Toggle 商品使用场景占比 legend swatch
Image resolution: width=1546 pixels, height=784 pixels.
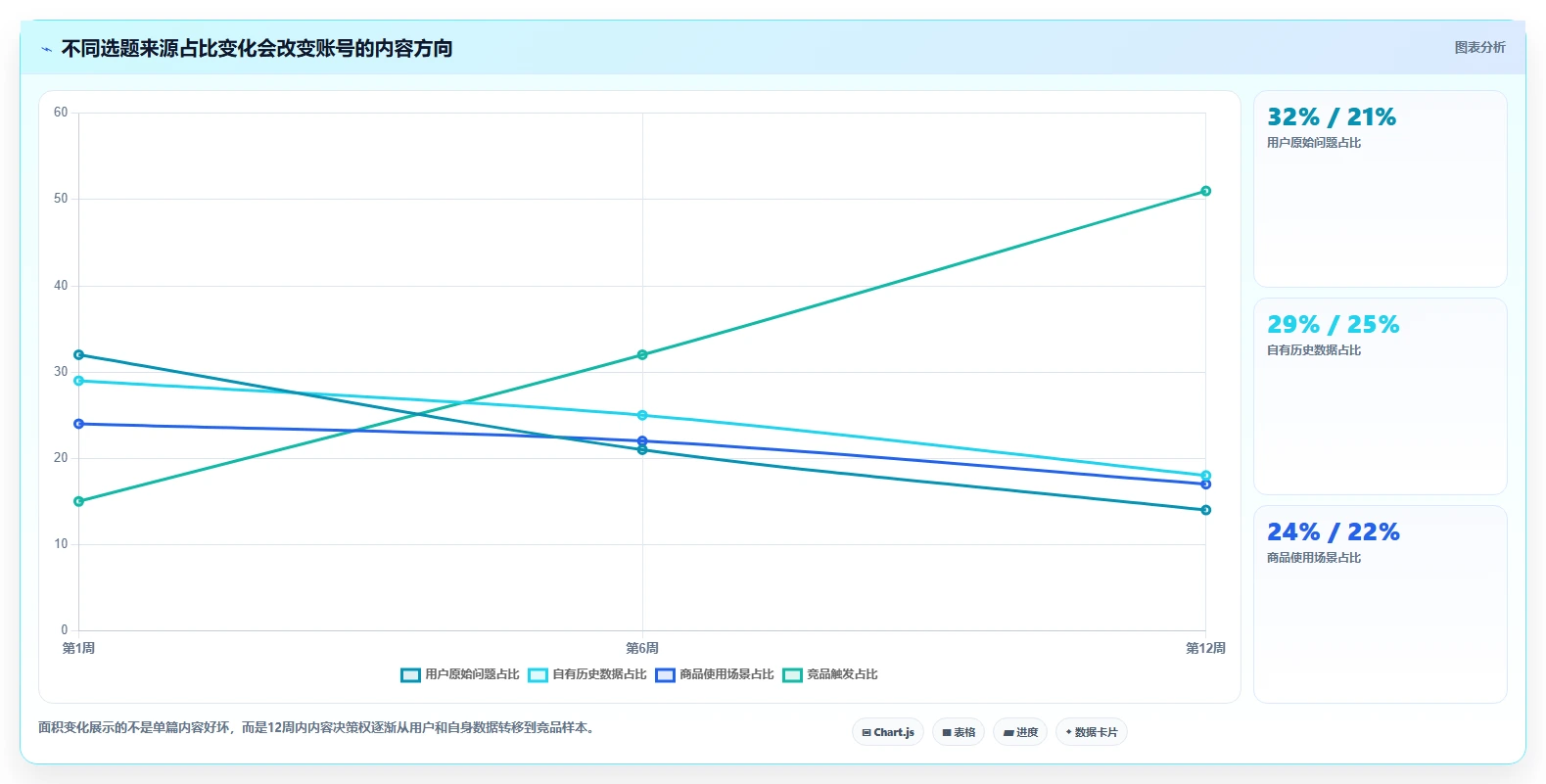point(665,674)
